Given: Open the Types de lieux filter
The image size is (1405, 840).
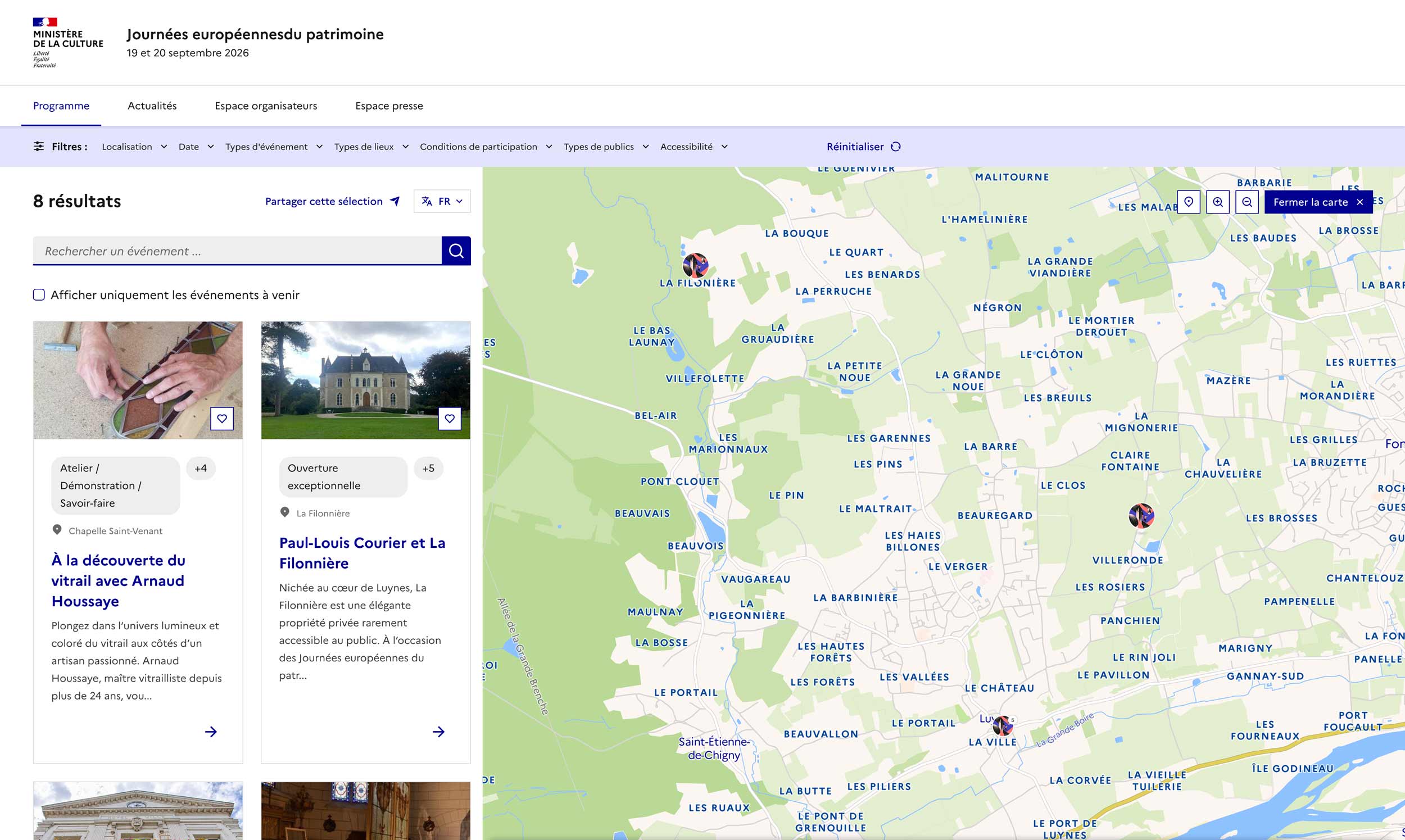Looking at the screenshot, I should pyautogui.click(x=371, y=147).
